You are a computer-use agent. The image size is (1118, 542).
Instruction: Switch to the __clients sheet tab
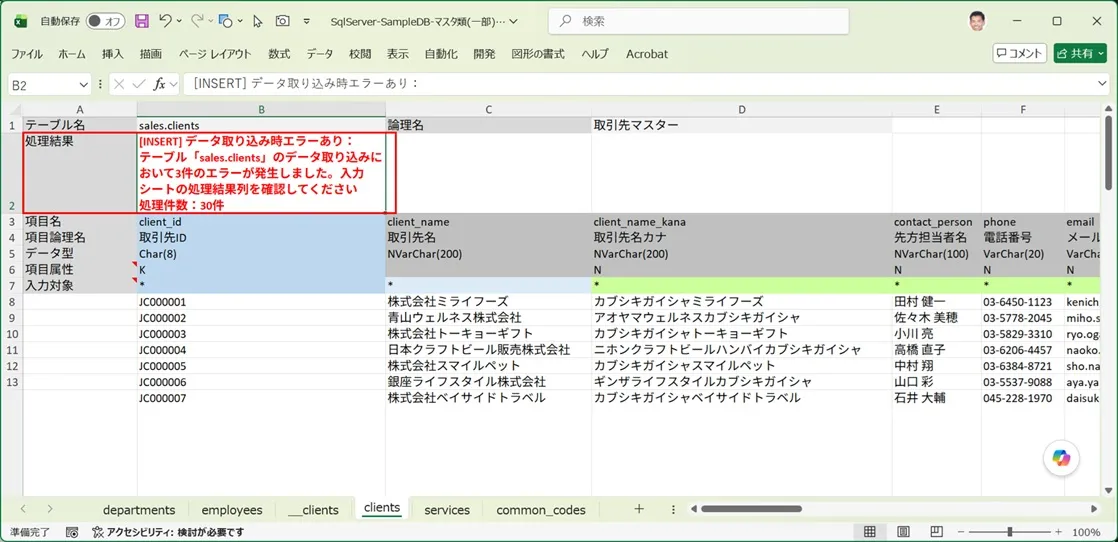tap(314, 510)
